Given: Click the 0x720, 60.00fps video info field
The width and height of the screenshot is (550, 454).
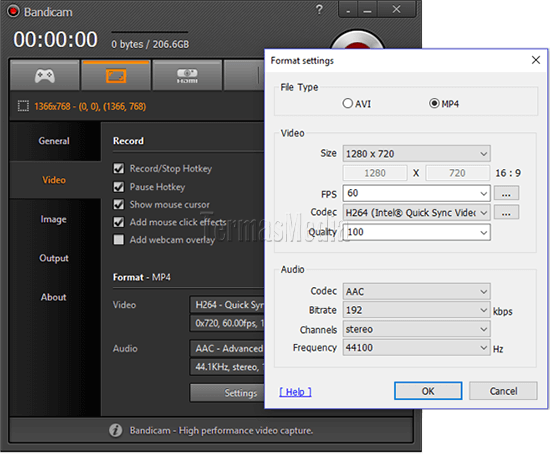Looking at the screenshot, I should pyautogui.click(x=227, y=323).
